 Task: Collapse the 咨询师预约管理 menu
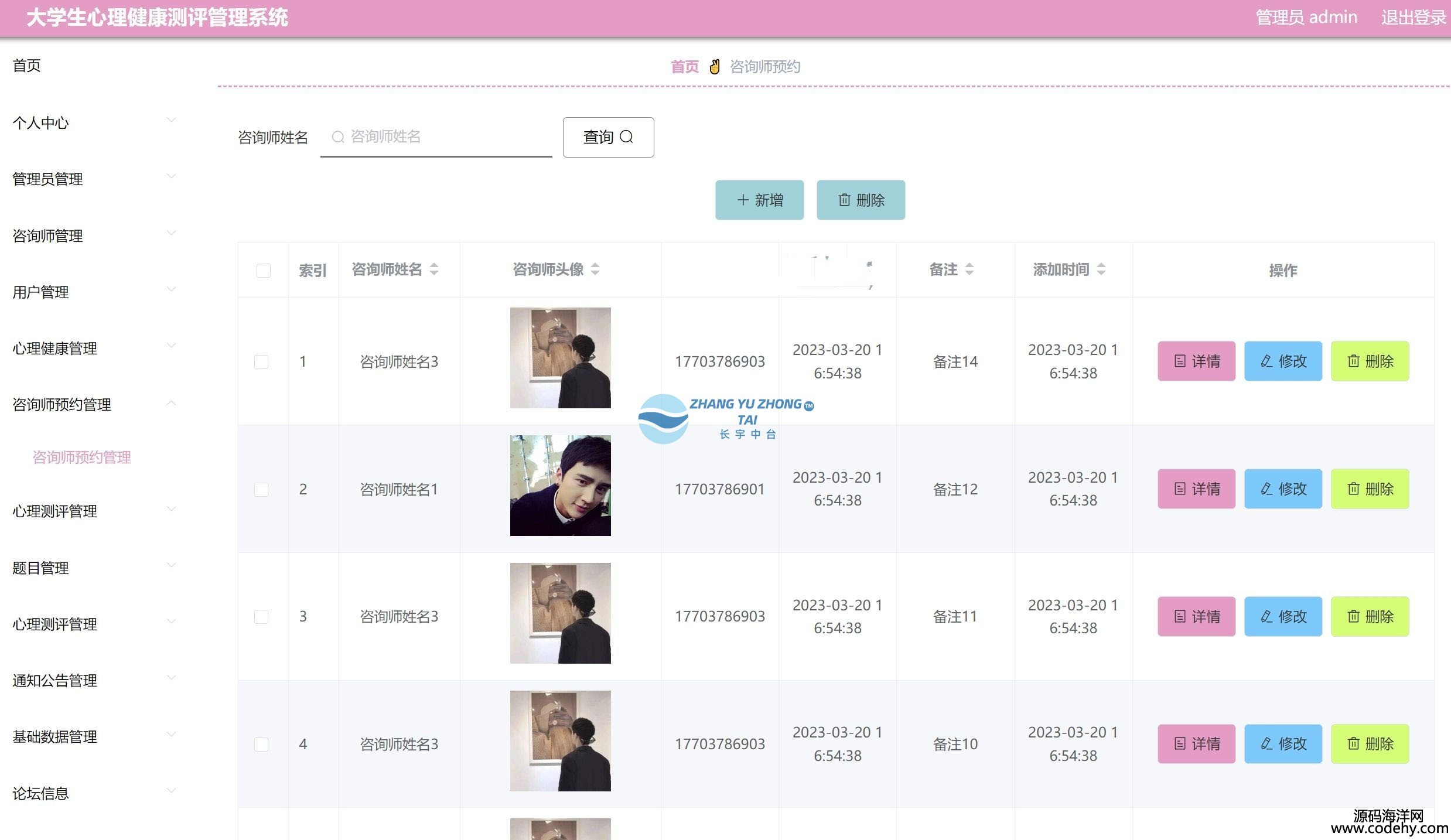pyautogui.click(x=94, y=404)
